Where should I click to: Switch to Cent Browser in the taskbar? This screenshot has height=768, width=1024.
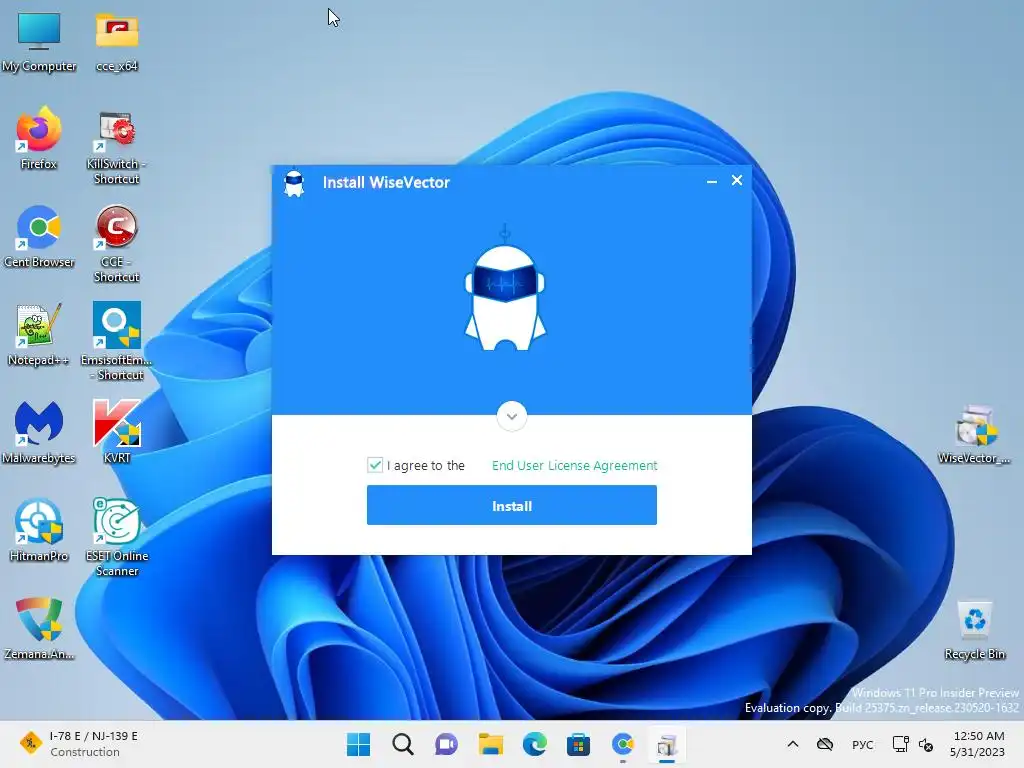[x=623, y=744]
